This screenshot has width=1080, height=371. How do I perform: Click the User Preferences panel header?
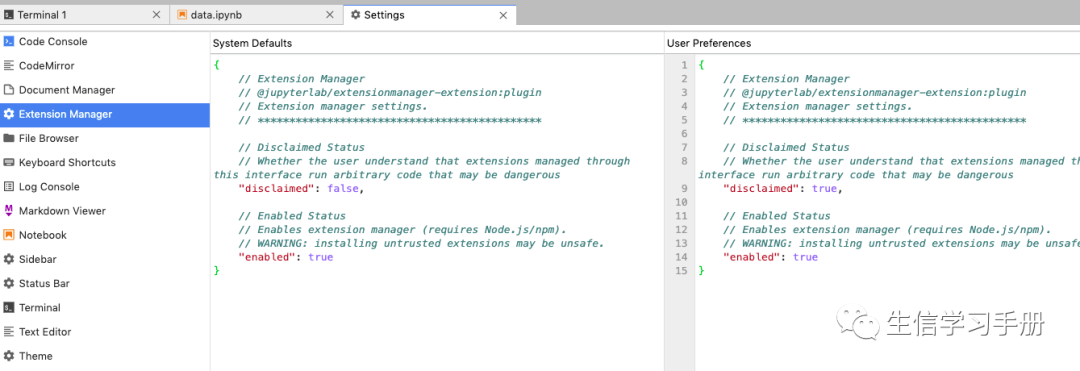pyautogui.click(x=709, y=43)
